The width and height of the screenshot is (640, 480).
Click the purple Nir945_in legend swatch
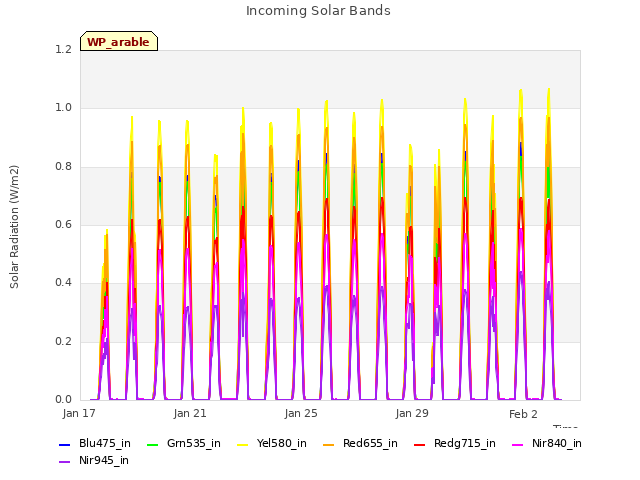(65, 462)
